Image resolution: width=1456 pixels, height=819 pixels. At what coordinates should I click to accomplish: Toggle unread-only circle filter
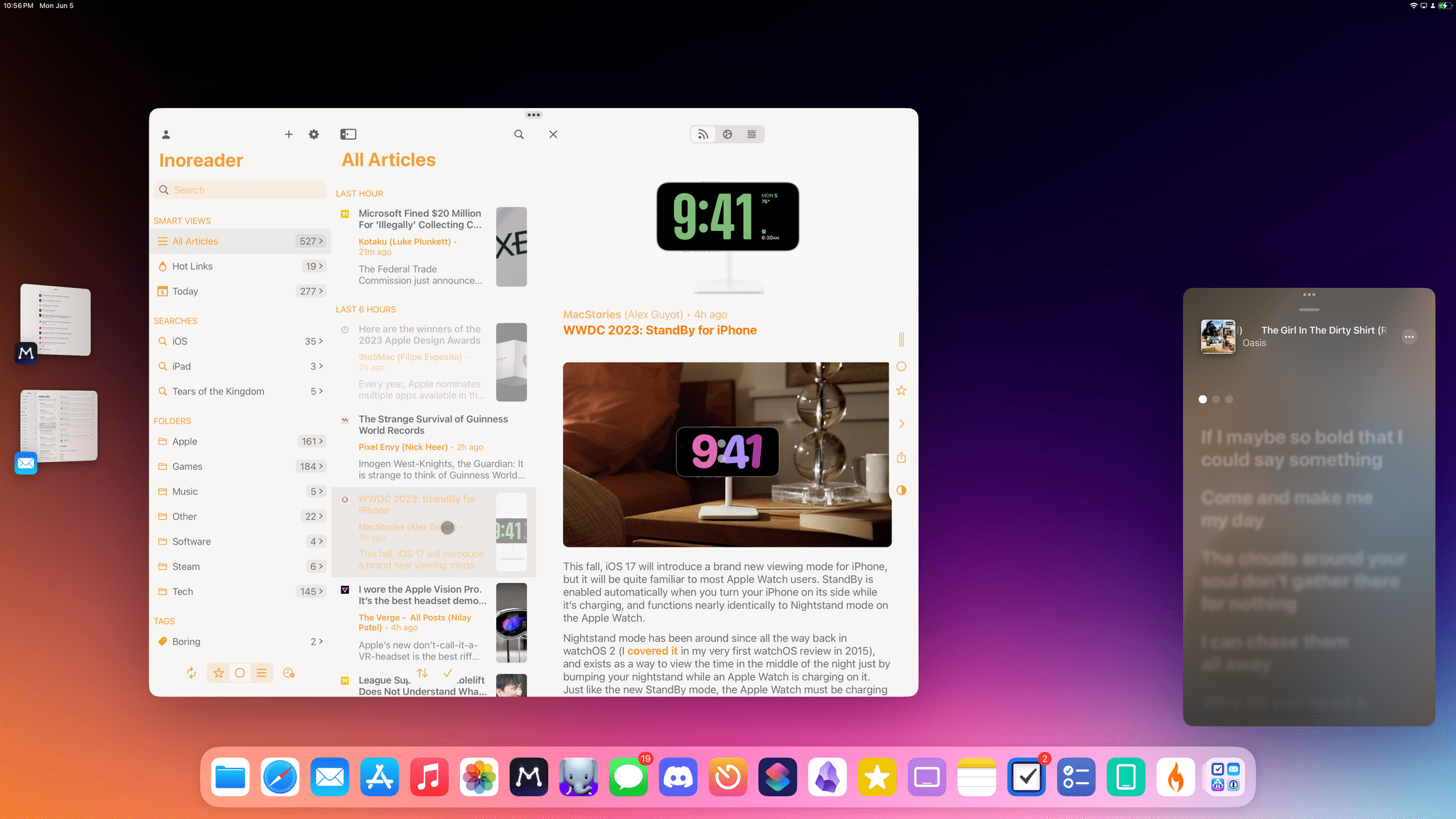click(x=240, y=673)
